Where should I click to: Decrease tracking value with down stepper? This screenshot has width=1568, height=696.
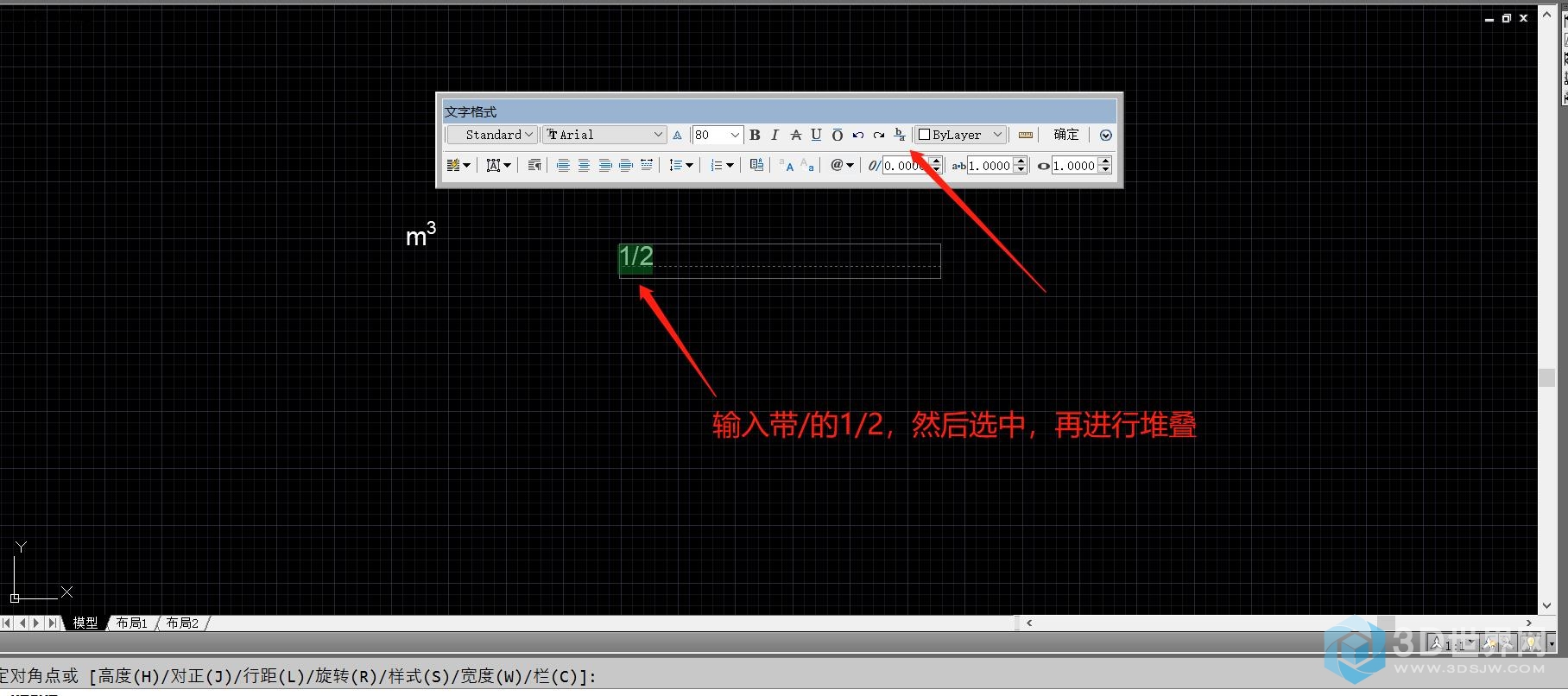click(x=1021, y=169)
